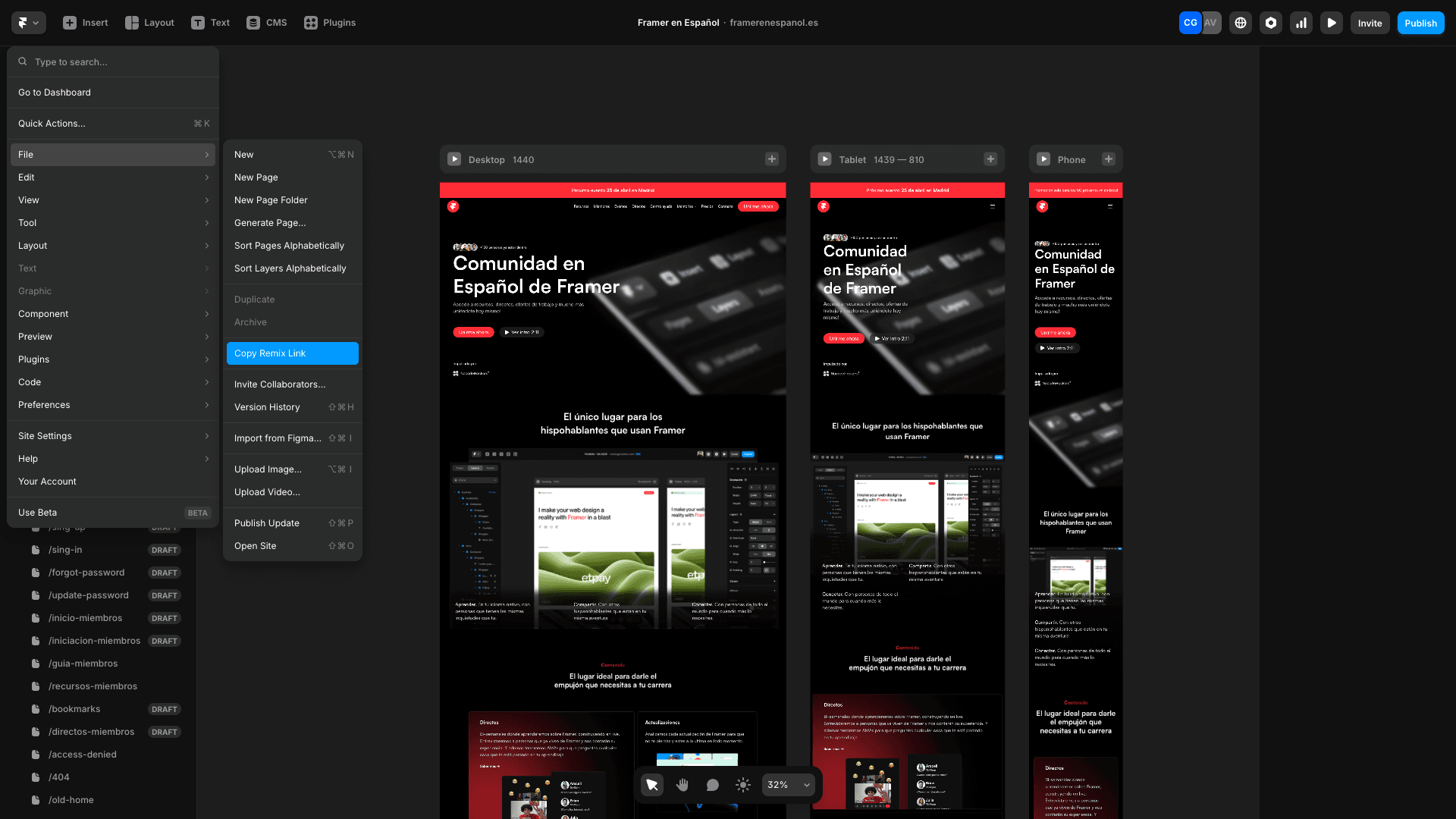Choose Open Site
This screenshot has width=1456, height=819.
pos(293,546)
